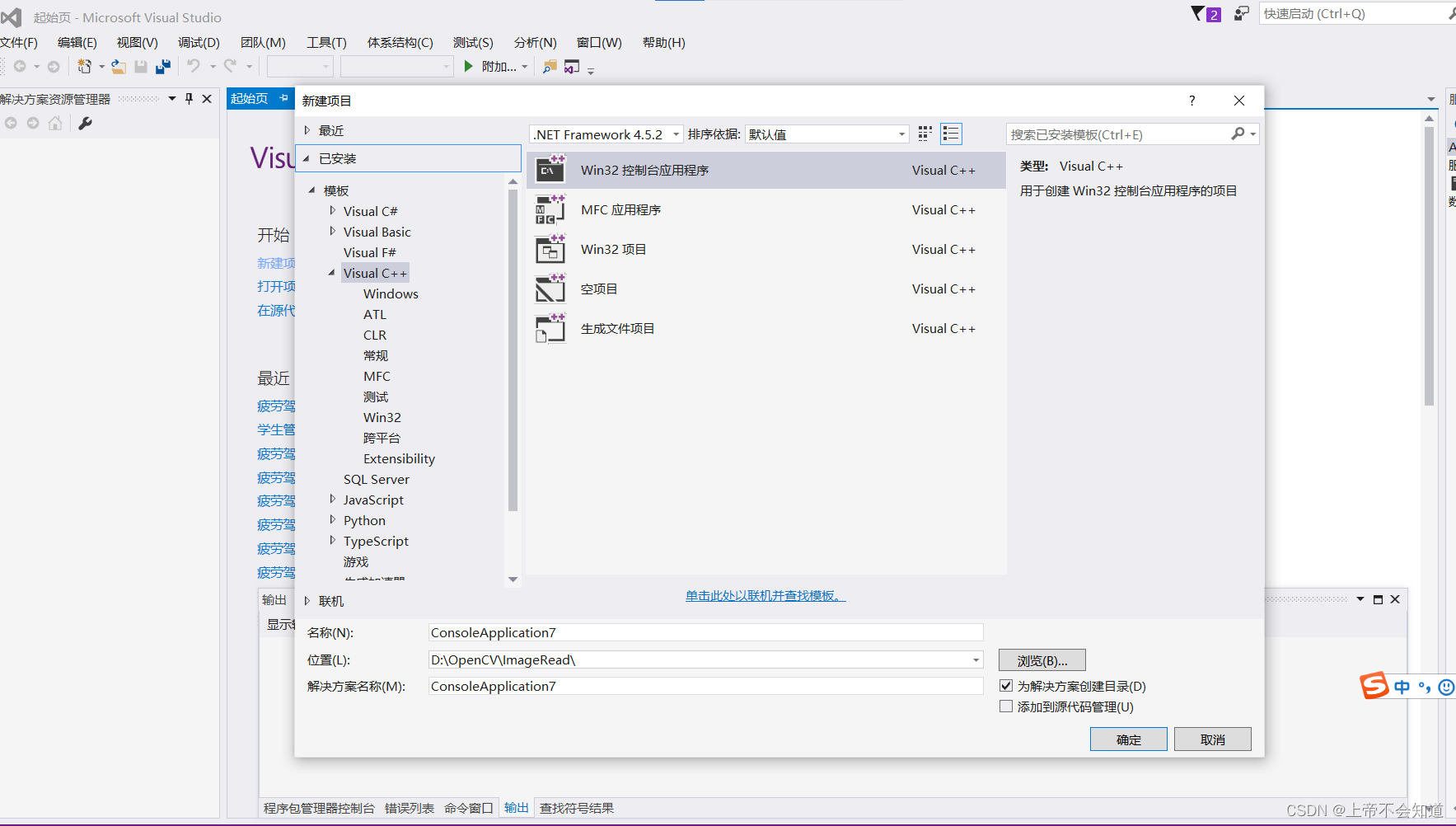
Task: Expand the Python tree node
Action: click(x=332, y=520)
